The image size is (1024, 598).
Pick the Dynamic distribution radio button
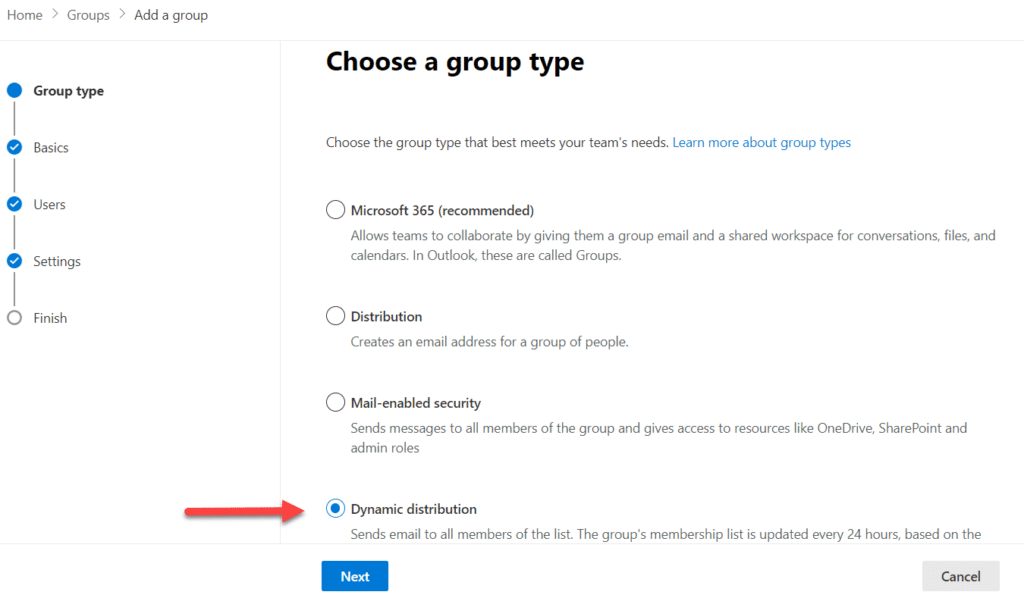[x=335, y=509]
